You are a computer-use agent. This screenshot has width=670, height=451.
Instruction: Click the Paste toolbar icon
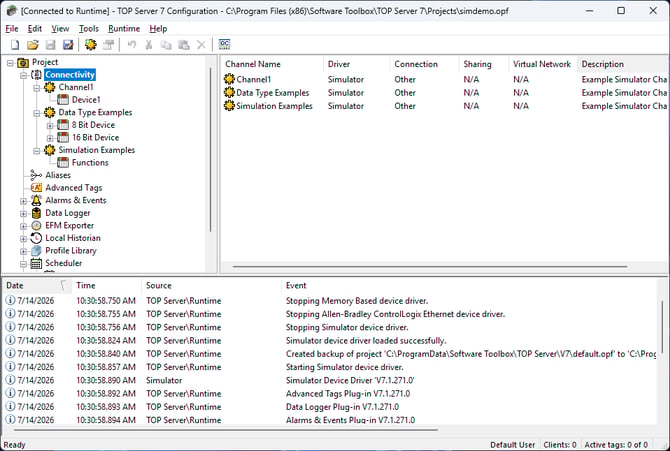pyautogui.click(x=184, y=44)
